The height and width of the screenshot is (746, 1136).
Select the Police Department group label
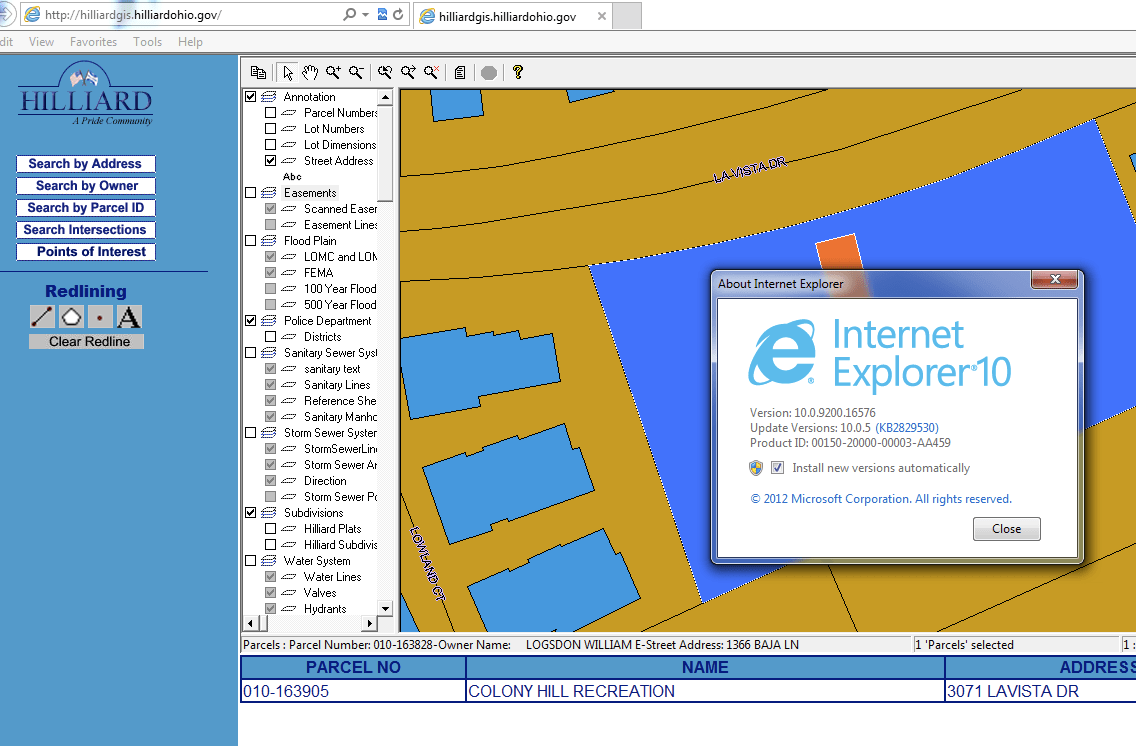point(327,321)
